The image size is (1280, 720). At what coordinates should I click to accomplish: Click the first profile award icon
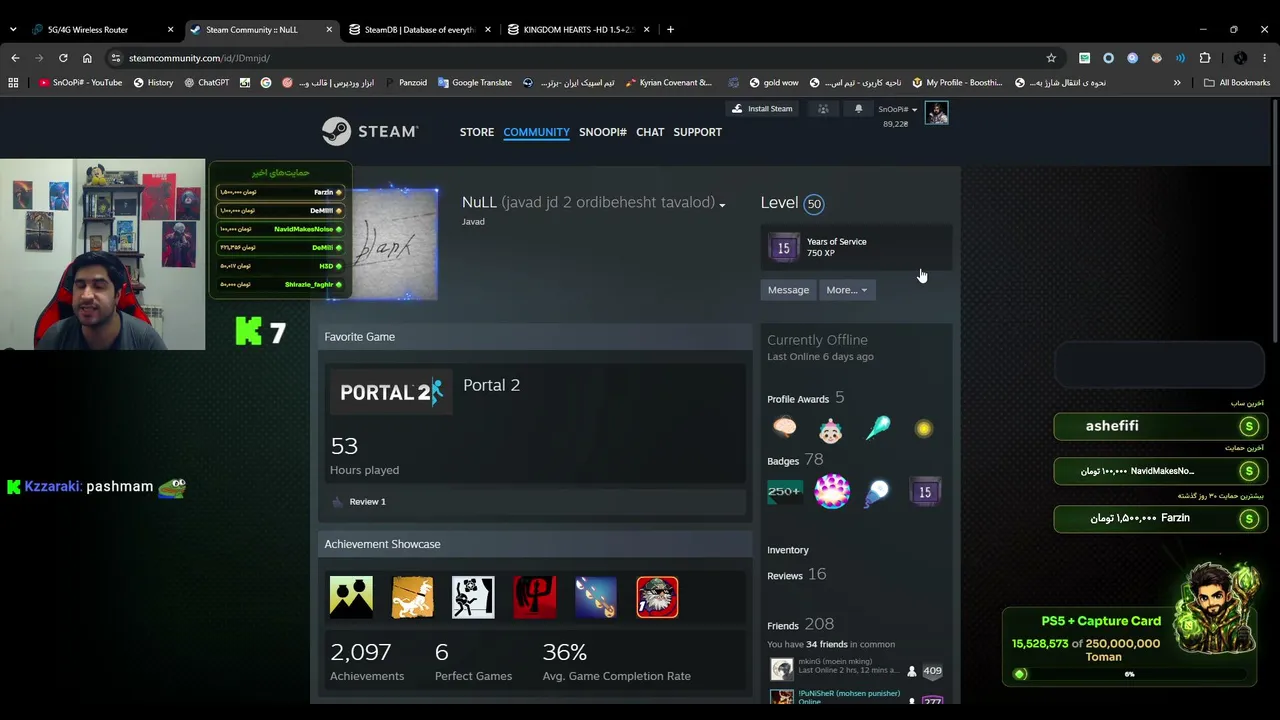coord(785,428)
